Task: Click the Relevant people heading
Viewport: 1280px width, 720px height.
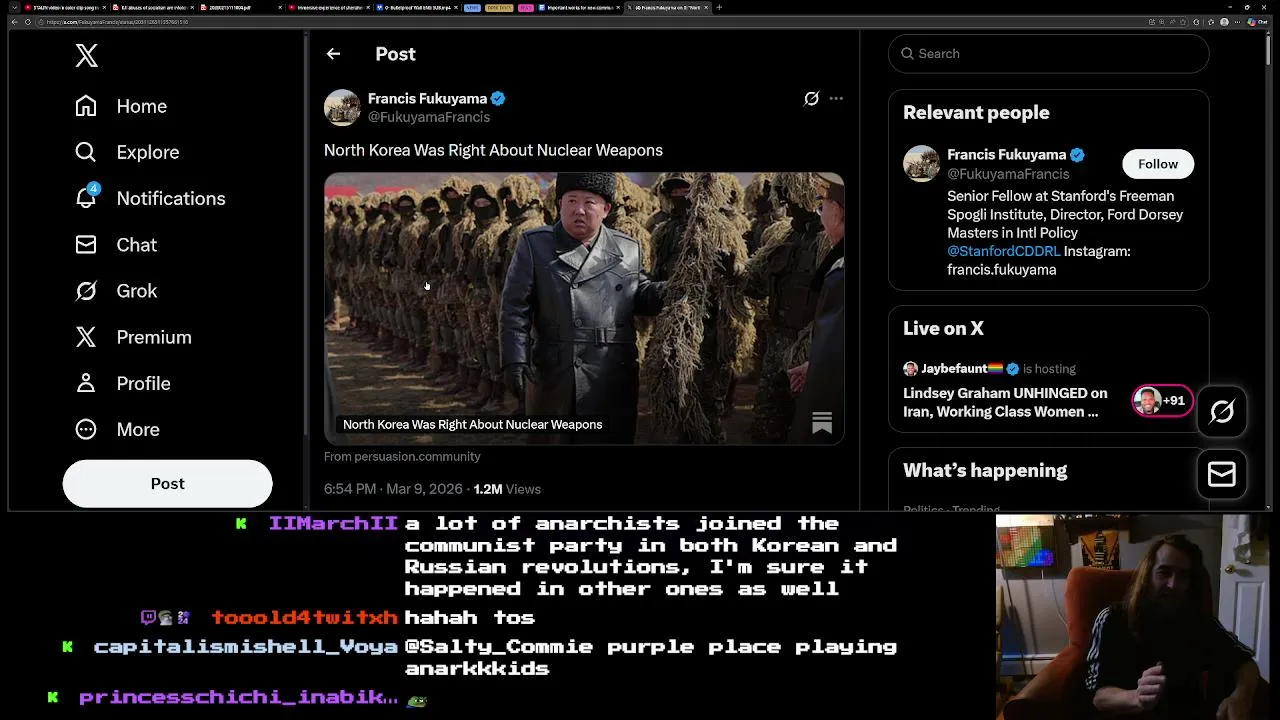Action: 976,113
